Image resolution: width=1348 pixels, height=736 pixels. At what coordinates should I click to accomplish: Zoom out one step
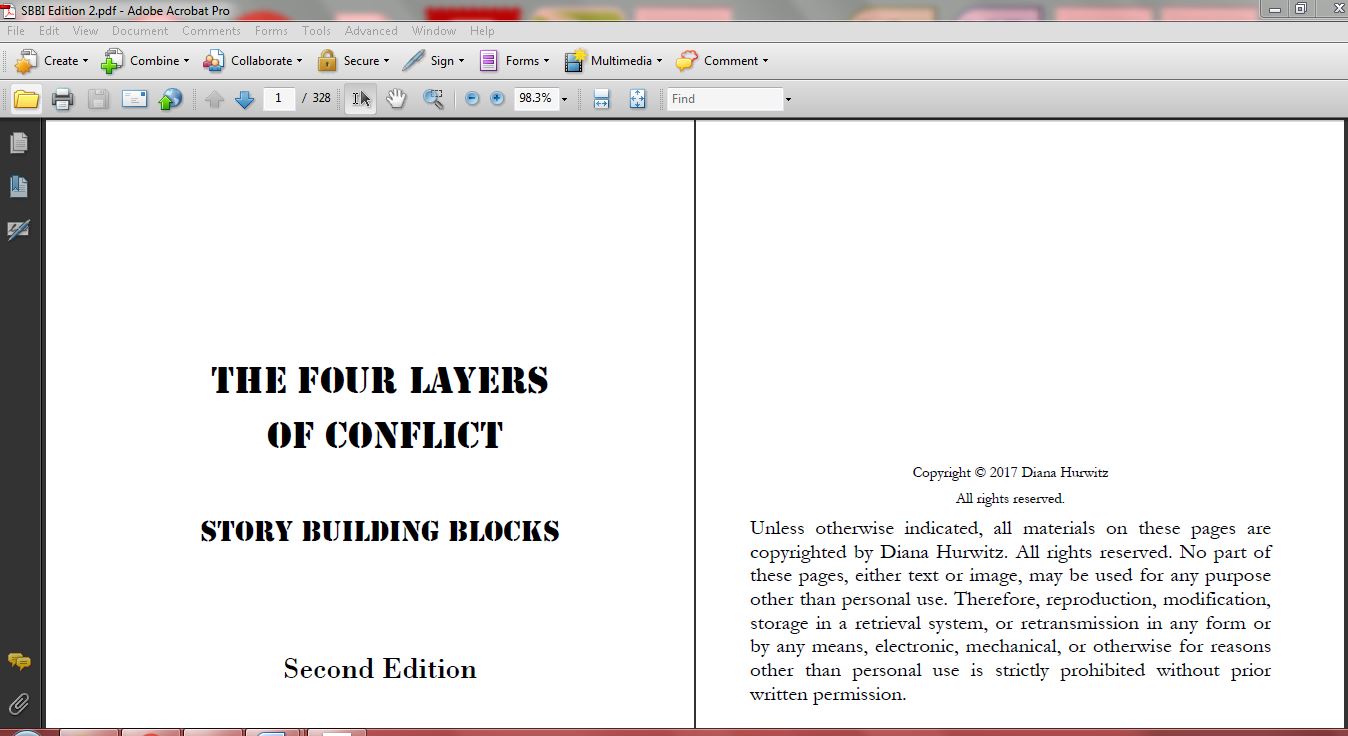471,99
